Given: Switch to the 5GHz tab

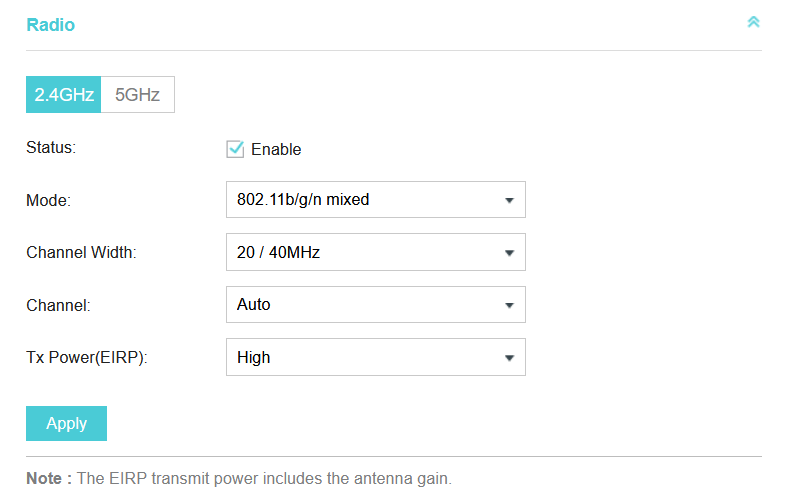Looking at the screenshot, I should click(138, 95).
